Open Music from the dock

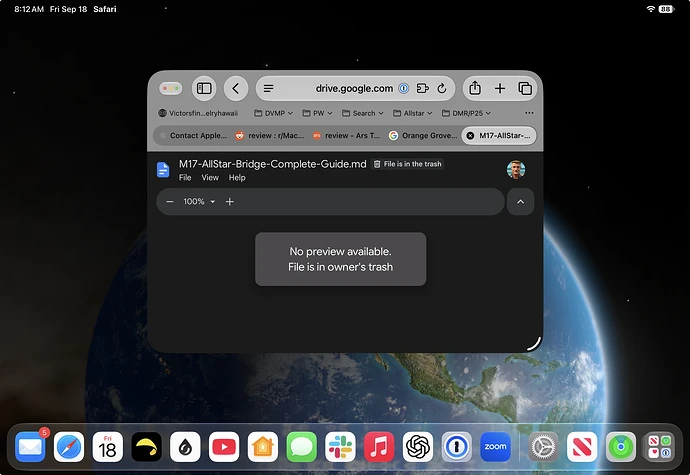coord(379,447)
